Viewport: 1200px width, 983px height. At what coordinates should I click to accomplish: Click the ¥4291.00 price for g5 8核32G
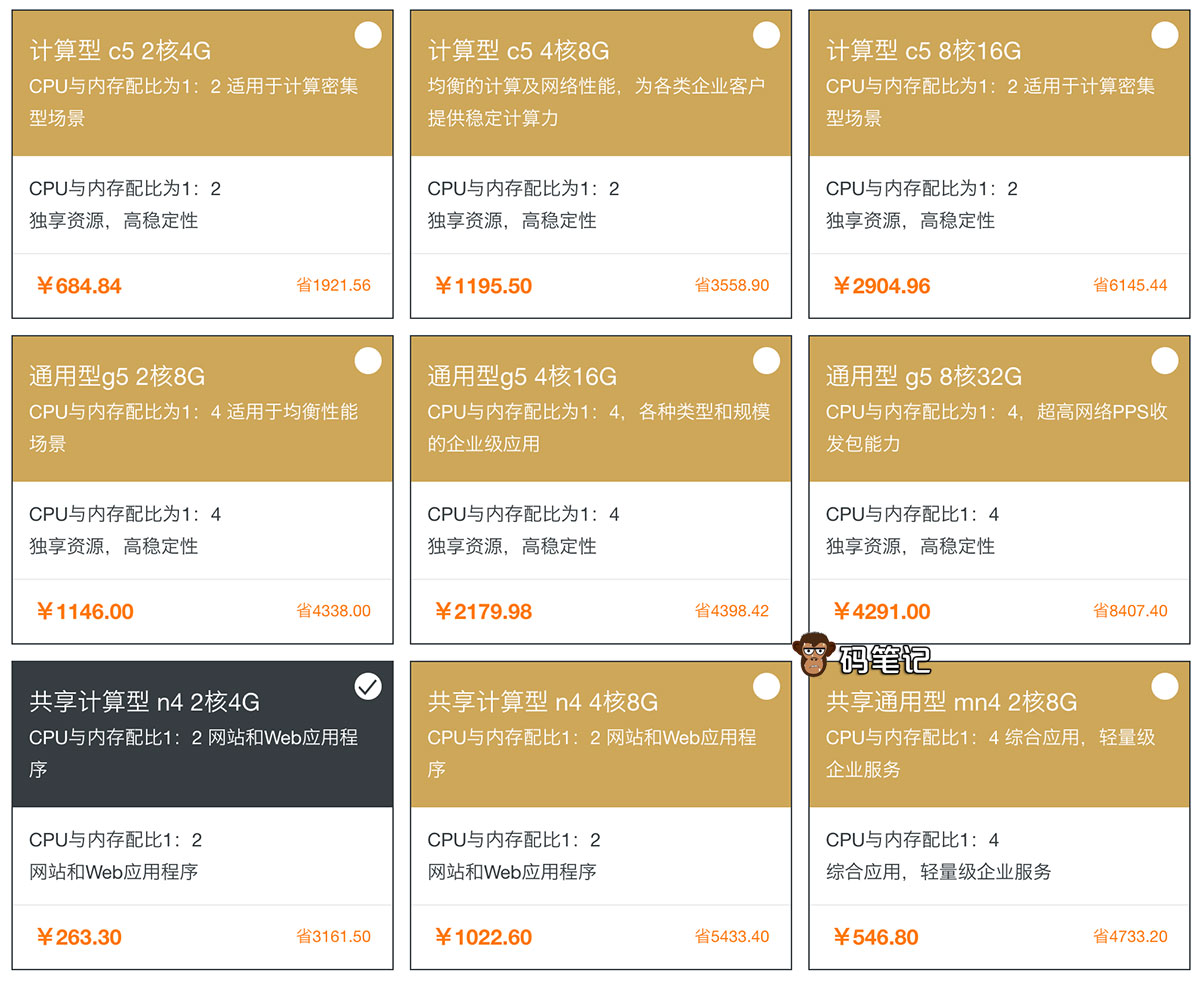point(882,611)
